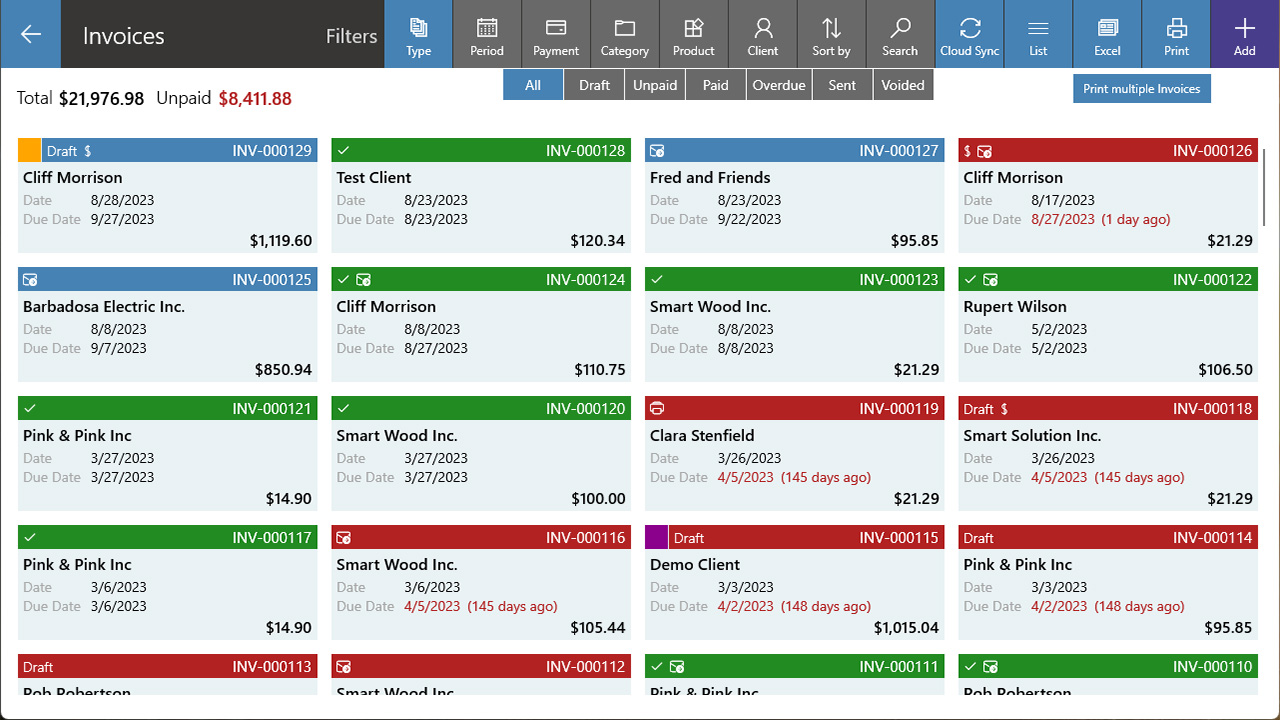1280x720 pixels.
Task: Click the $120.34 amount
Action: pyautogui.click(x=598, y=241)
